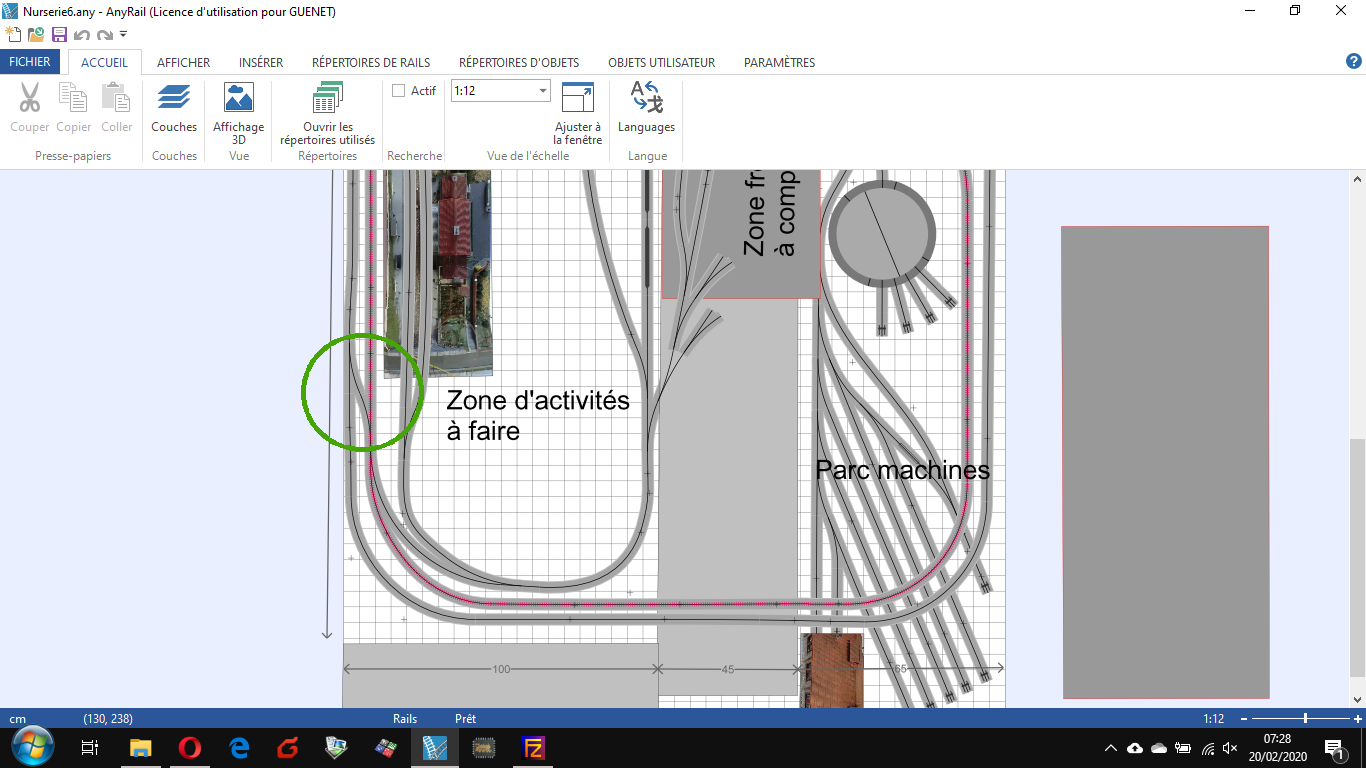Undo the last action

[82, 35]
